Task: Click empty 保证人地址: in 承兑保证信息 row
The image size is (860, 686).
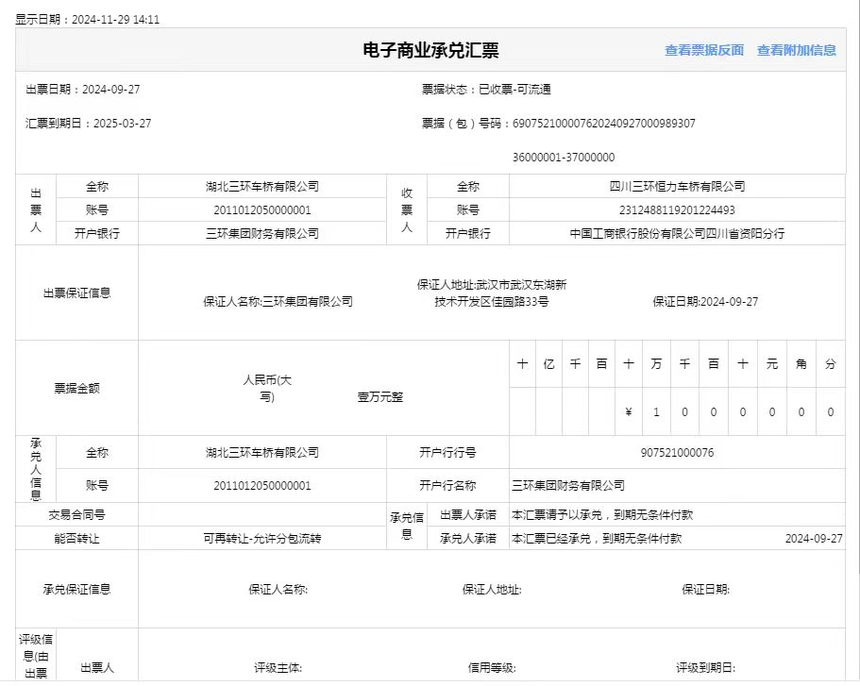Action: 491,589
